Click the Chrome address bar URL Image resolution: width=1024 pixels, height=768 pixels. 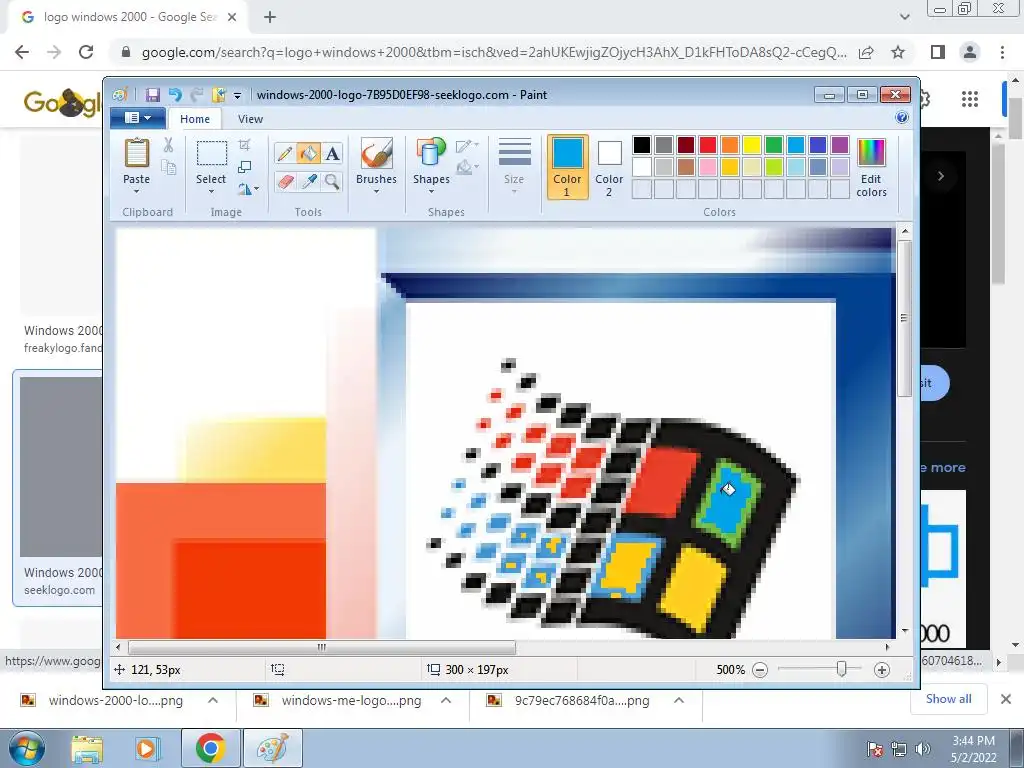pos(494,52)
